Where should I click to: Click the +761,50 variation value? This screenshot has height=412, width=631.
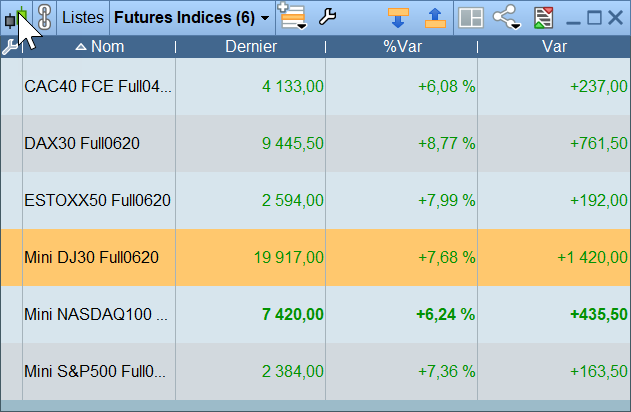click(599, 144)
